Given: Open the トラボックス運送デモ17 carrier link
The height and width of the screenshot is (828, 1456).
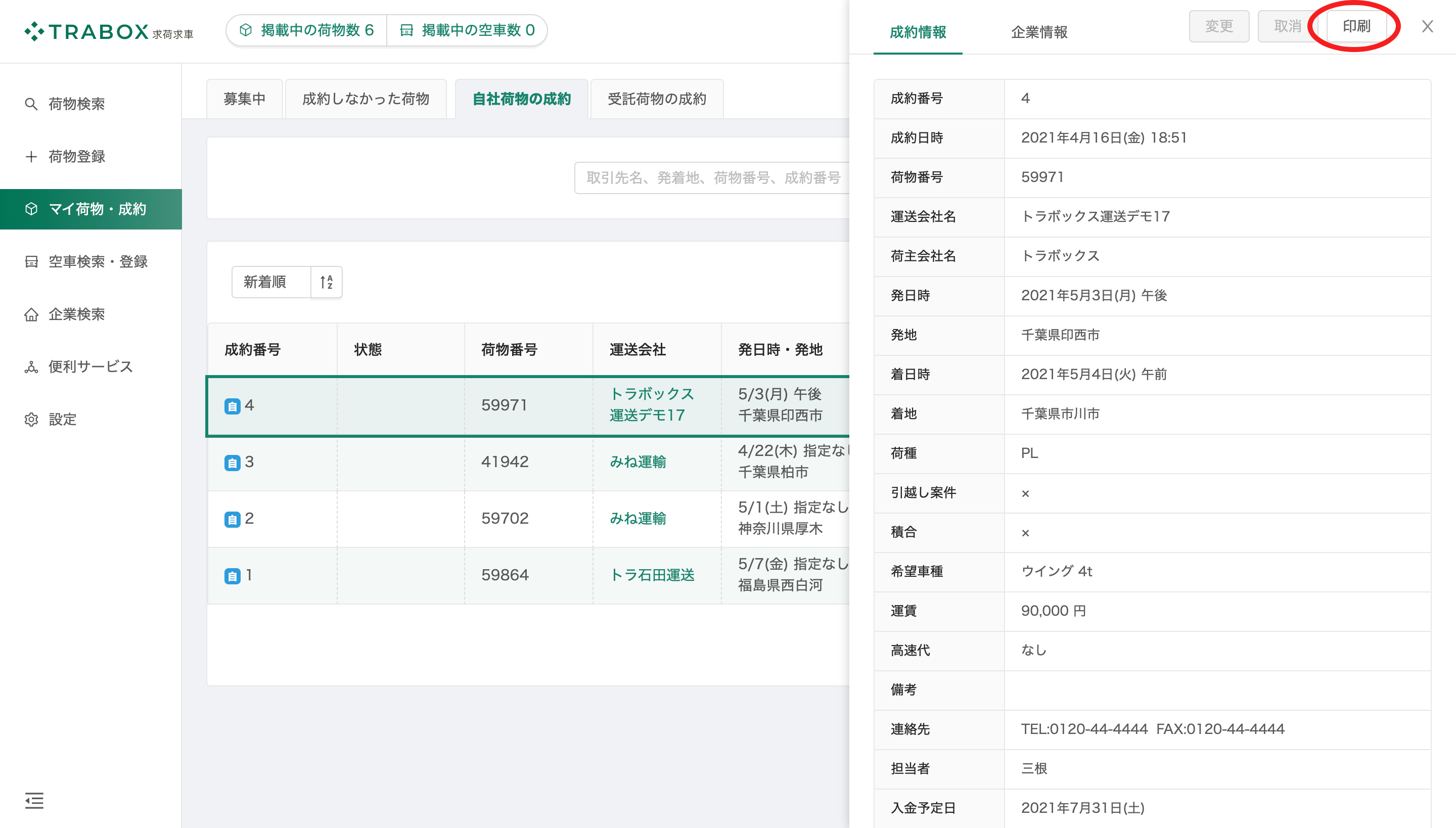Looking at the screenshot, I should pos(652,404).
